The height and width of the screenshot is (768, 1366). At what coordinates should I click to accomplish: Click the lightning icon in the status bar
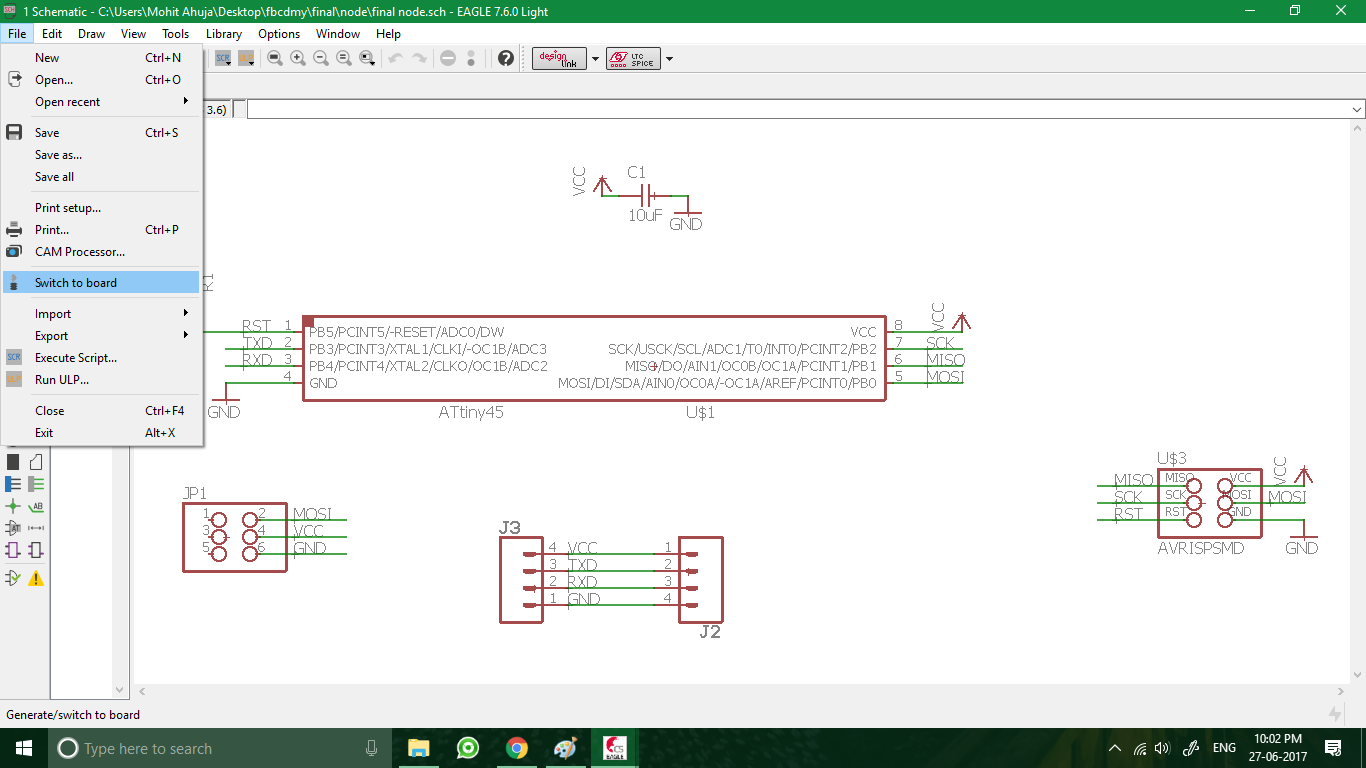[x=1335, y=714]
